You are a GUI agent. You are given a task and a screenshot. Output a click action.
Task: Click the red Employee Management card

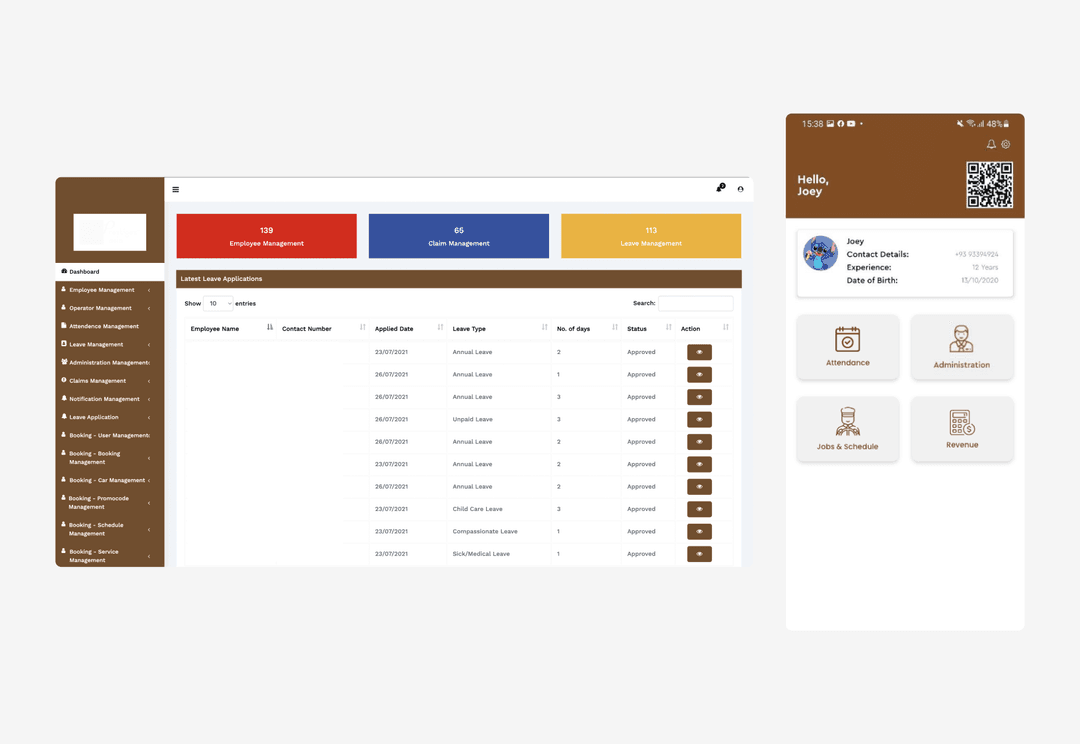tap(266, 236)
